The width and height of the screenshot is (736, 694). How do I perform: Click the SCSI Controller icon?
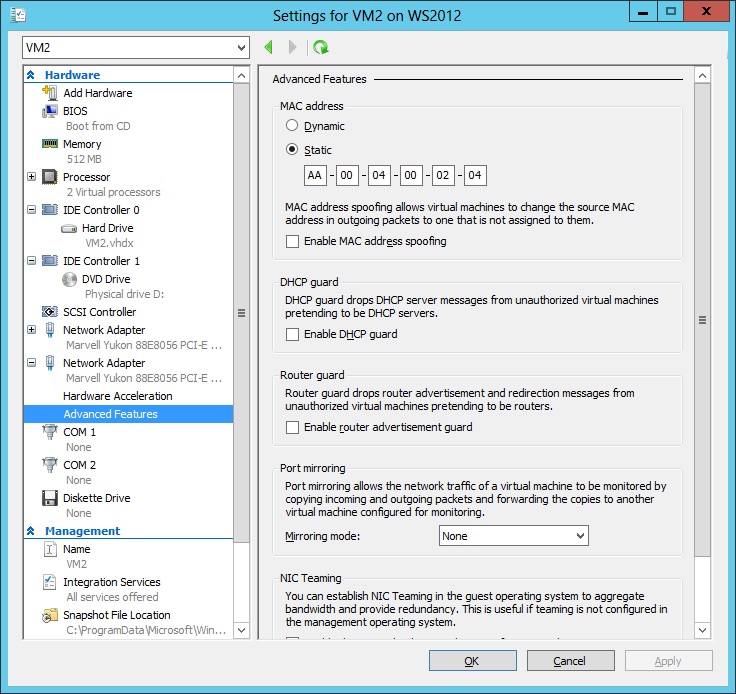[x=50, y=312]
